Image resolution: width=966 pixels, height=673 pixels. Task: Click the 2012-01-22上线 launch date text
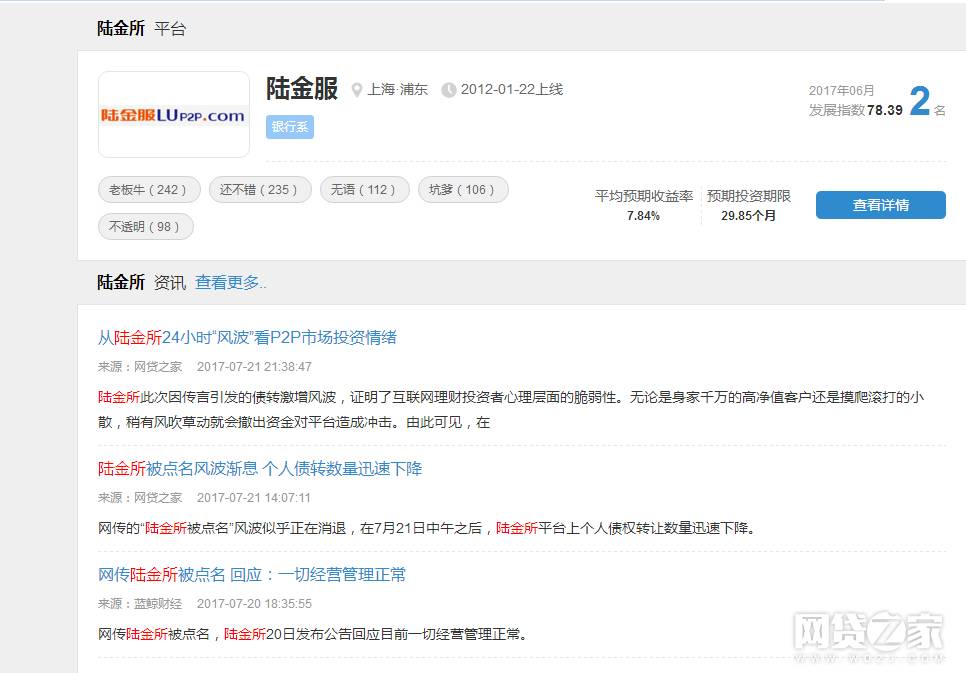(x=512, y=90)
